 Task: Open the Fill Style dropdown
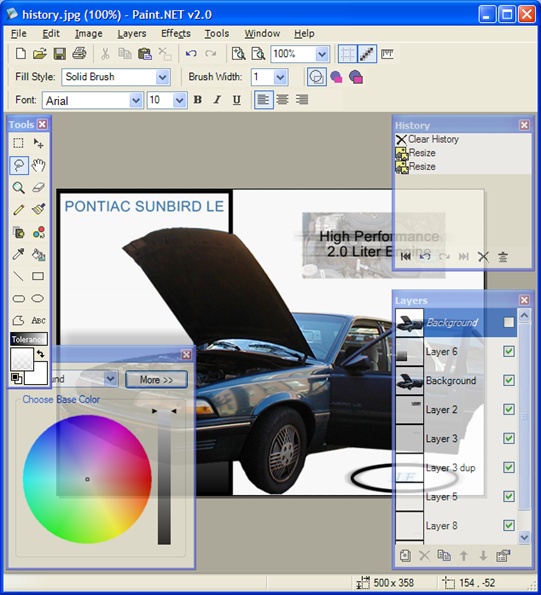click(x=162, y=77)
